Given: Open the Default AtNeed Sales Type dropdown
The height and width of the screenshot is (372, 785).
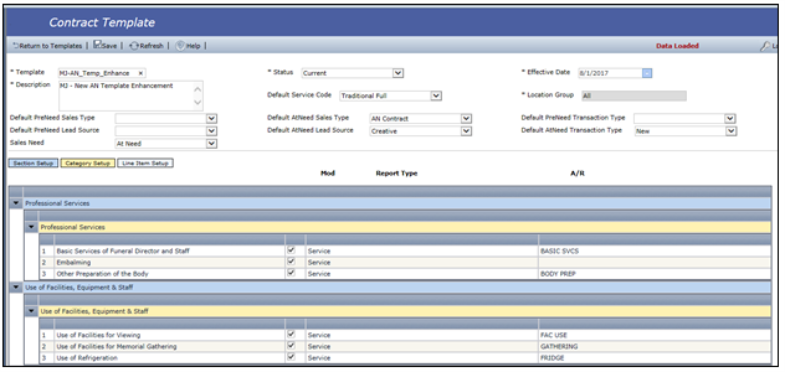Looking at the screenshot, I should pos(466,119).
